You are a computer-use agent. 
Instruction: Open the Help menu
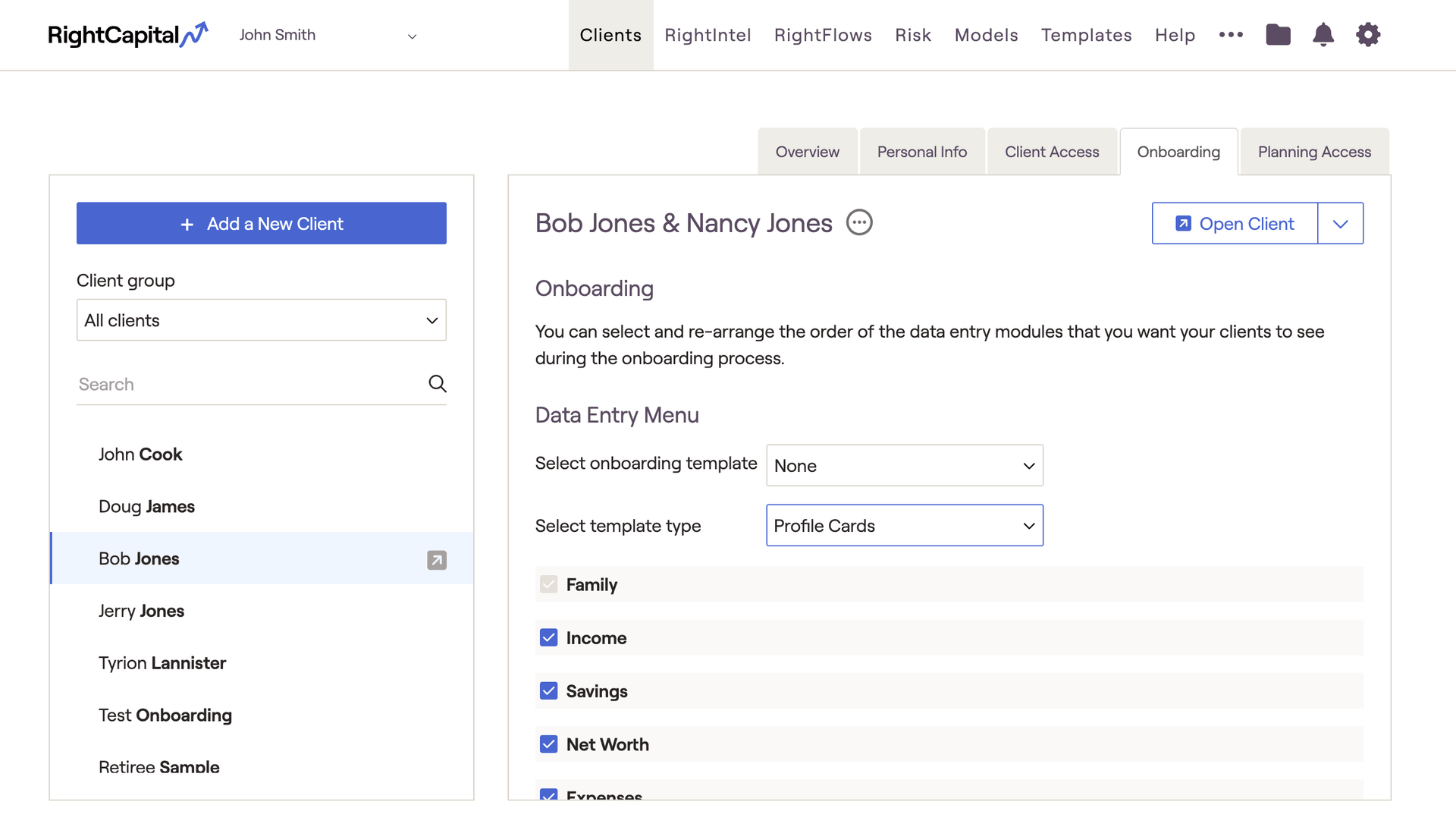click(x=1175, y=36)
